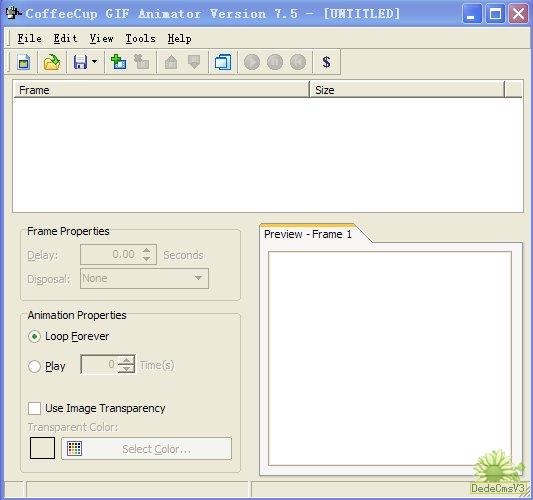Open the File menu
The image size is (533, 500).
point(30,38)
